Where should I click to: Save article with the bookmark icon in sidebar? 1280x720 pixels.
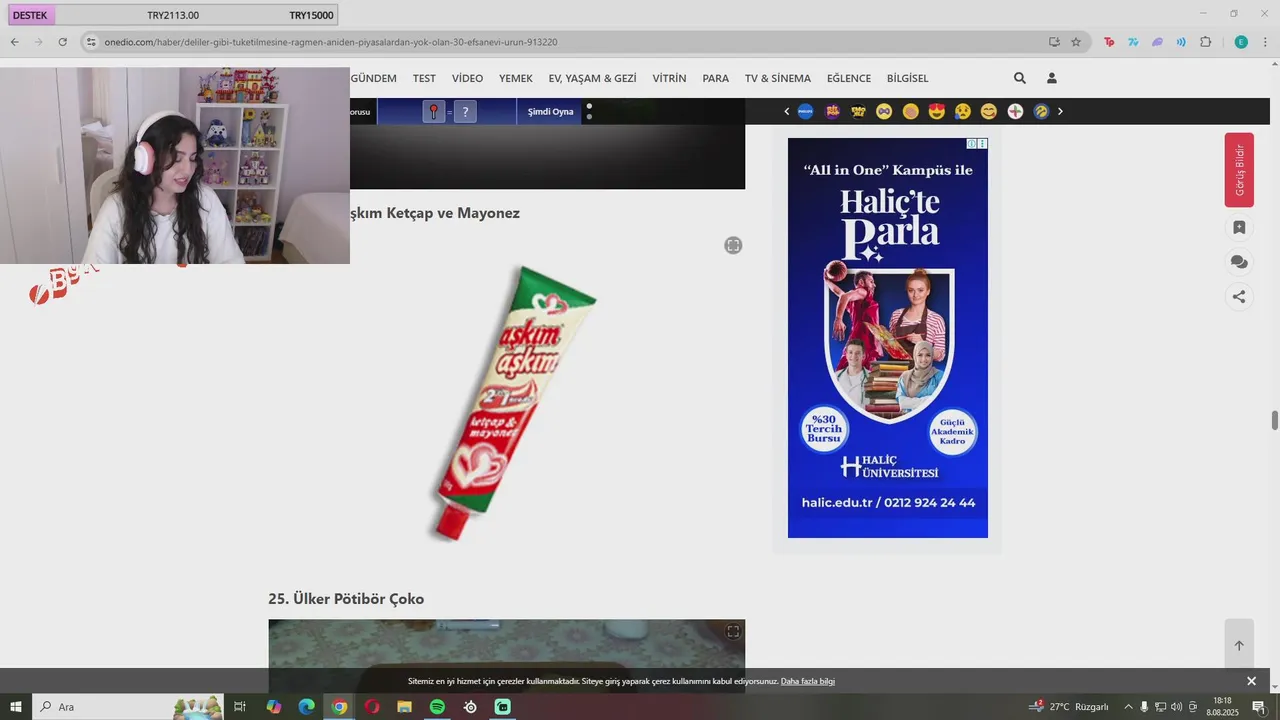pos(1239,227)
